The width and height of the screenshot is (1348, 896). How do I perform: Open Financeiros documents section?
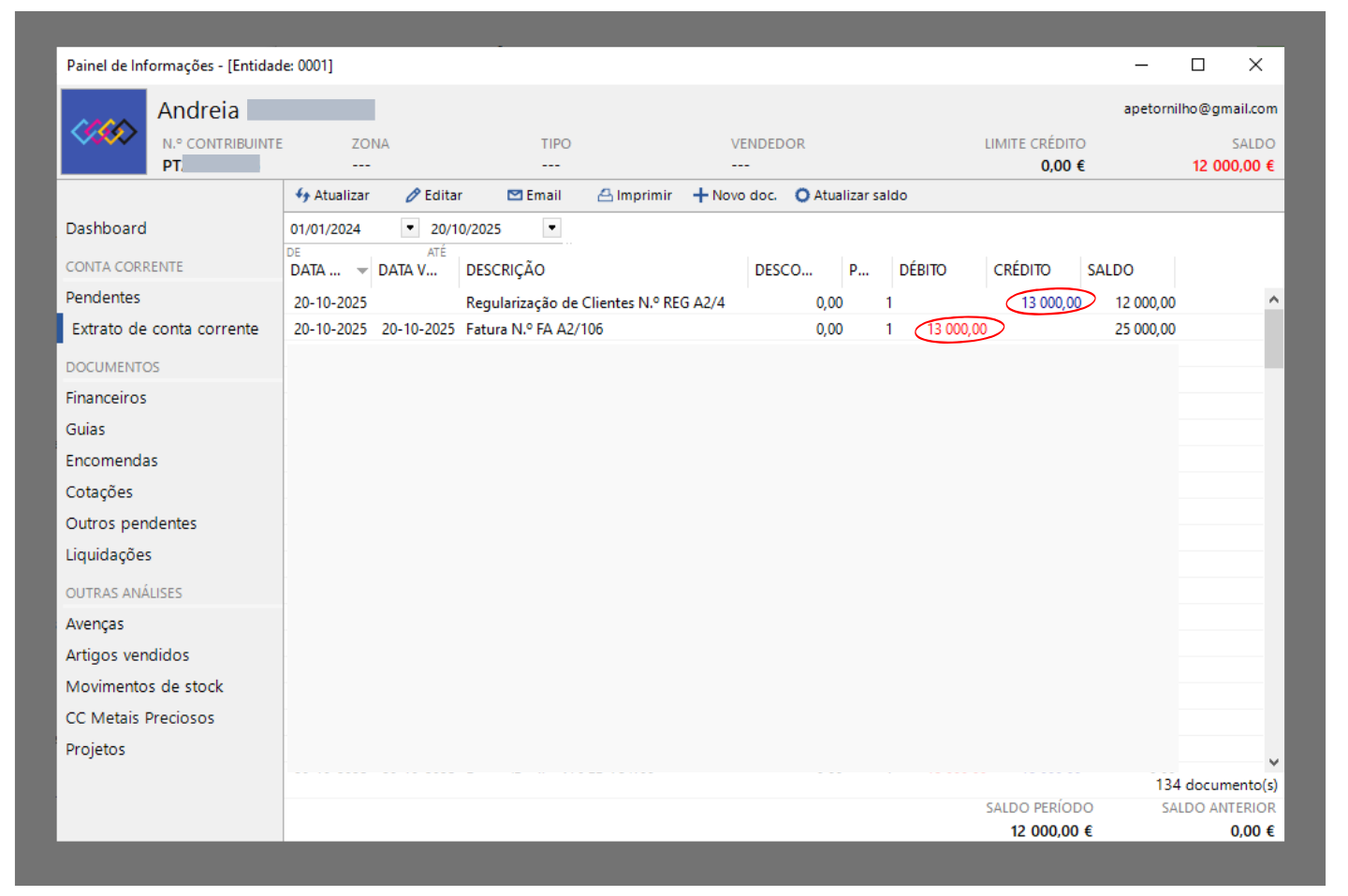(106, 398)
